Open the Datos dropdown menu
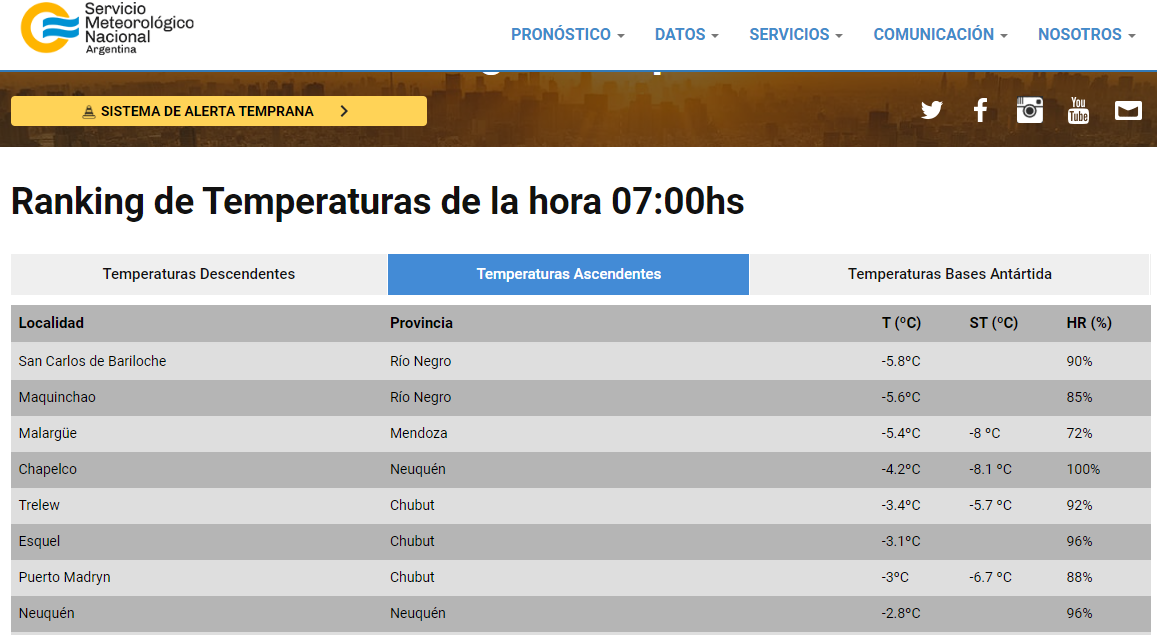This screenshot has width=1157, height=635. pyautogui.click(x=686, y=35)
